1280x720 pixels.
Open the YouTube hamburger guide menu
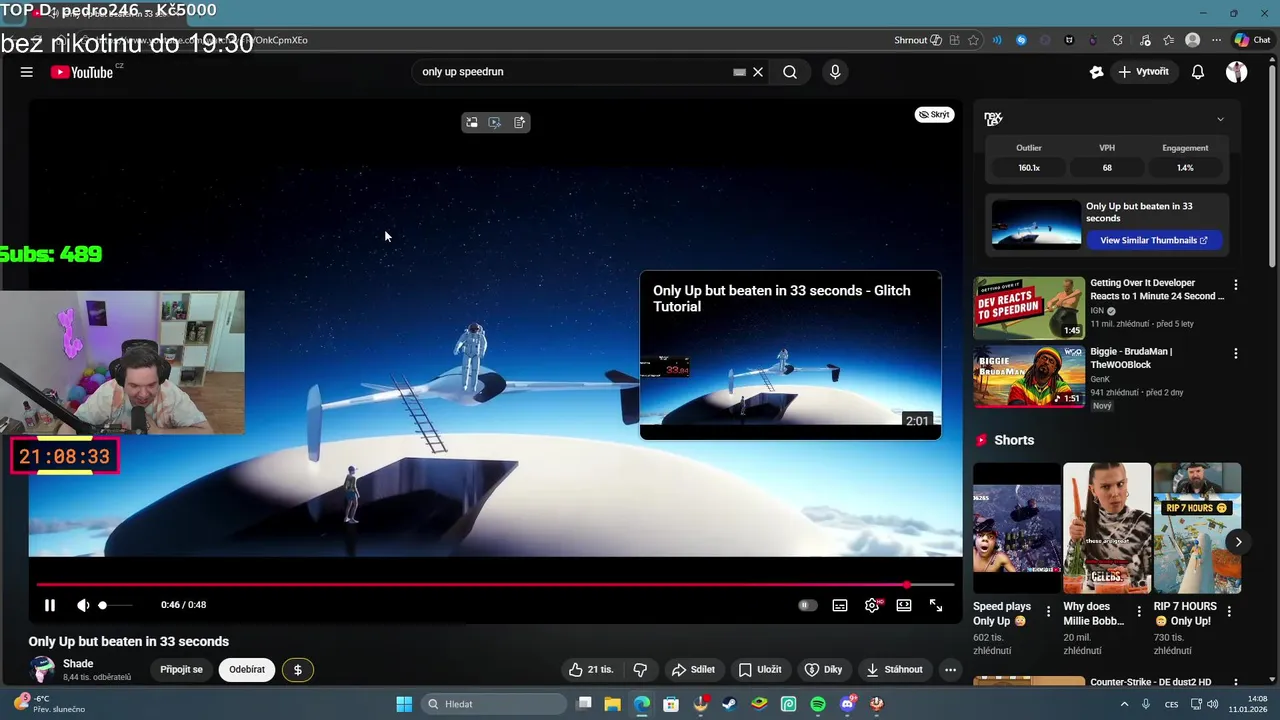(27, 72)
